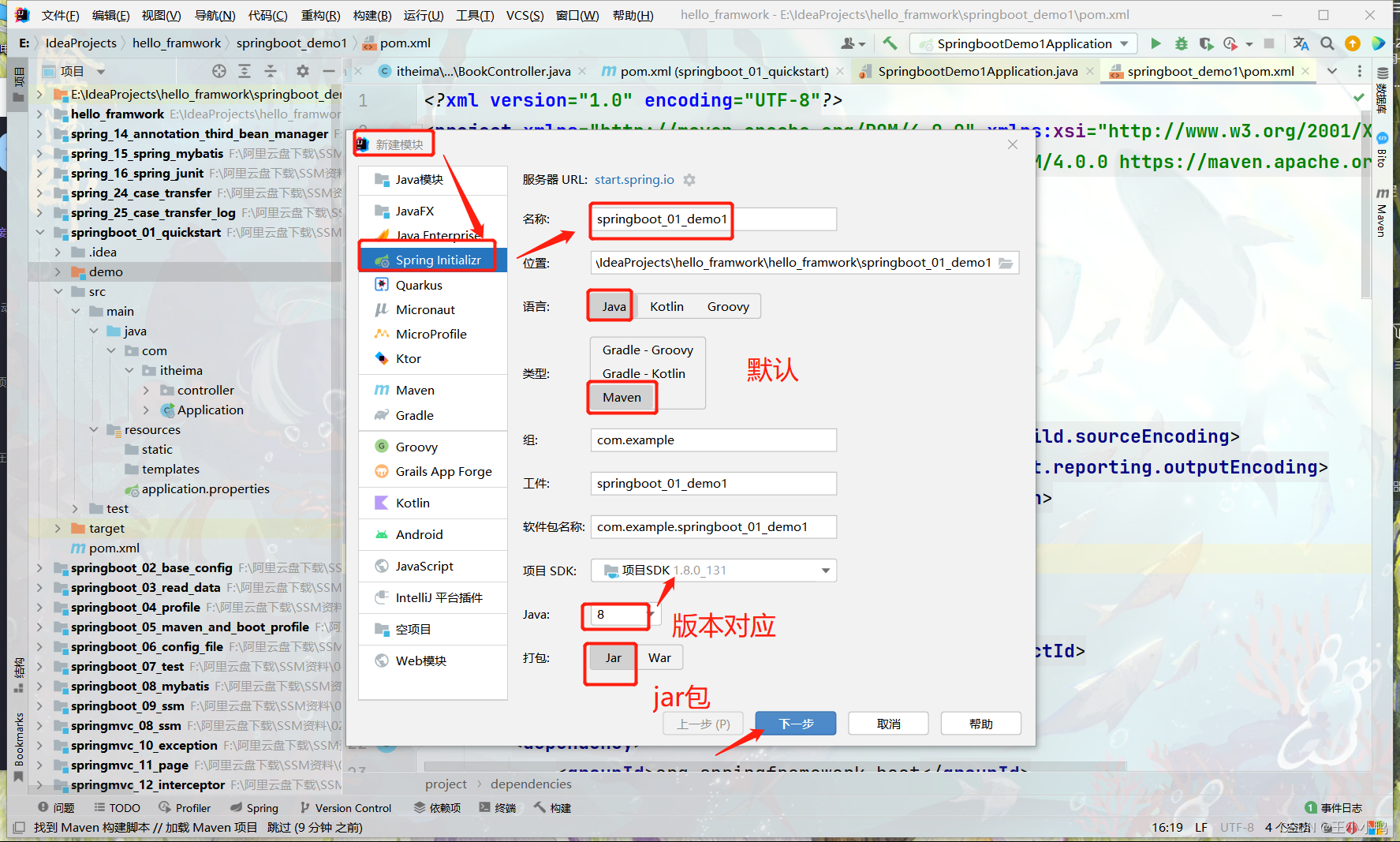Collapse all icon in Project panel header
Screen dimensions: 1400x842
(271, 71)
